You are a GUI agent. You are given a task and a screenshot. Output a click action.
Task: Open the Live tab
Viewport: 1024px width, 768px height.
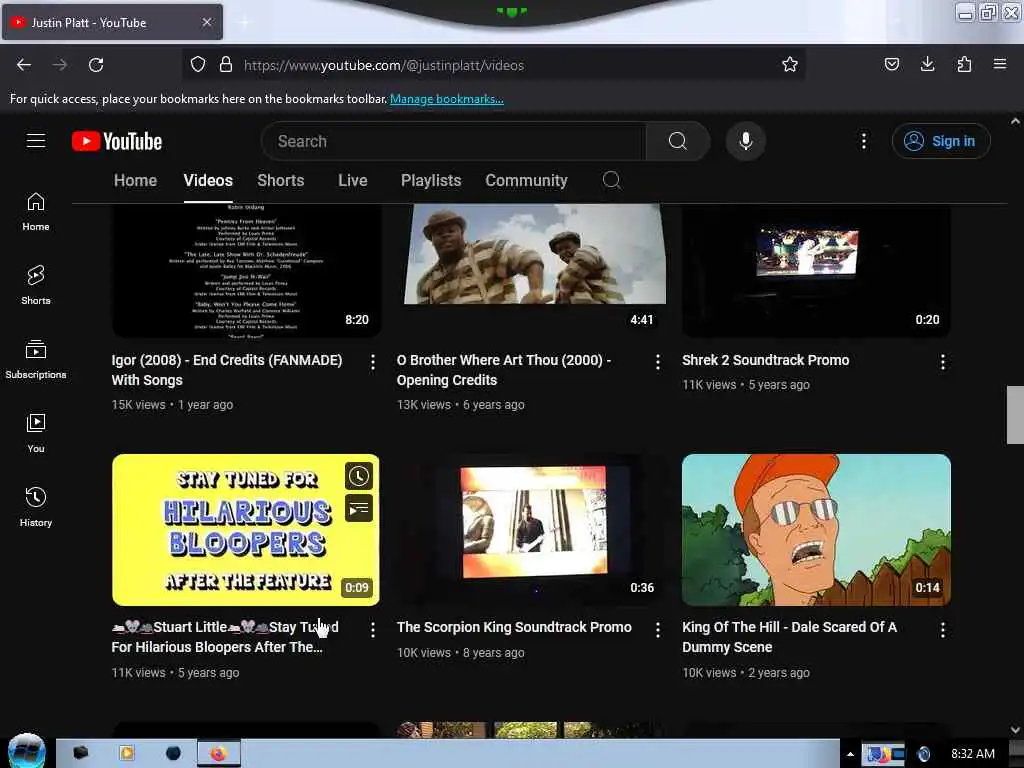[x=353, y=181]
